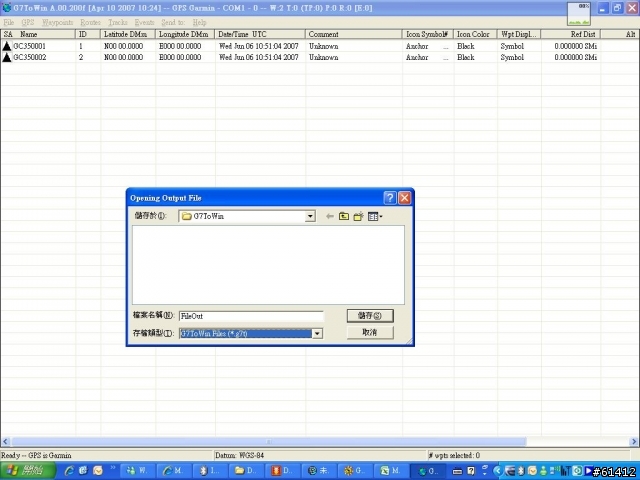Open the View menu icon in dialog
The image size is (640, 480).
pos(375,216)
